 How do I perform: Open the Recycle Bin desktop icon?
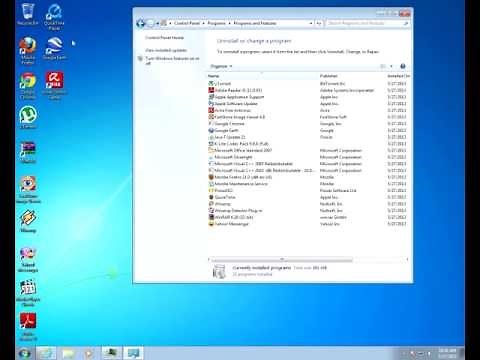point(28,14)
